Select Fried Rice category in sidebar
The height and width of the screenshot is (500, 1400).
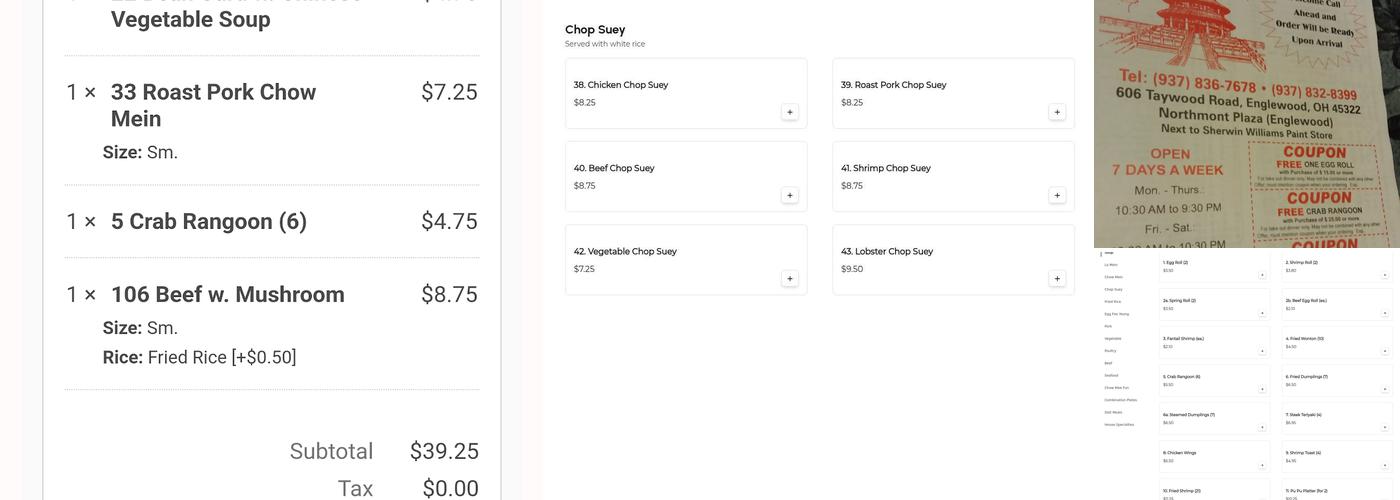[x=1113, y=301]
